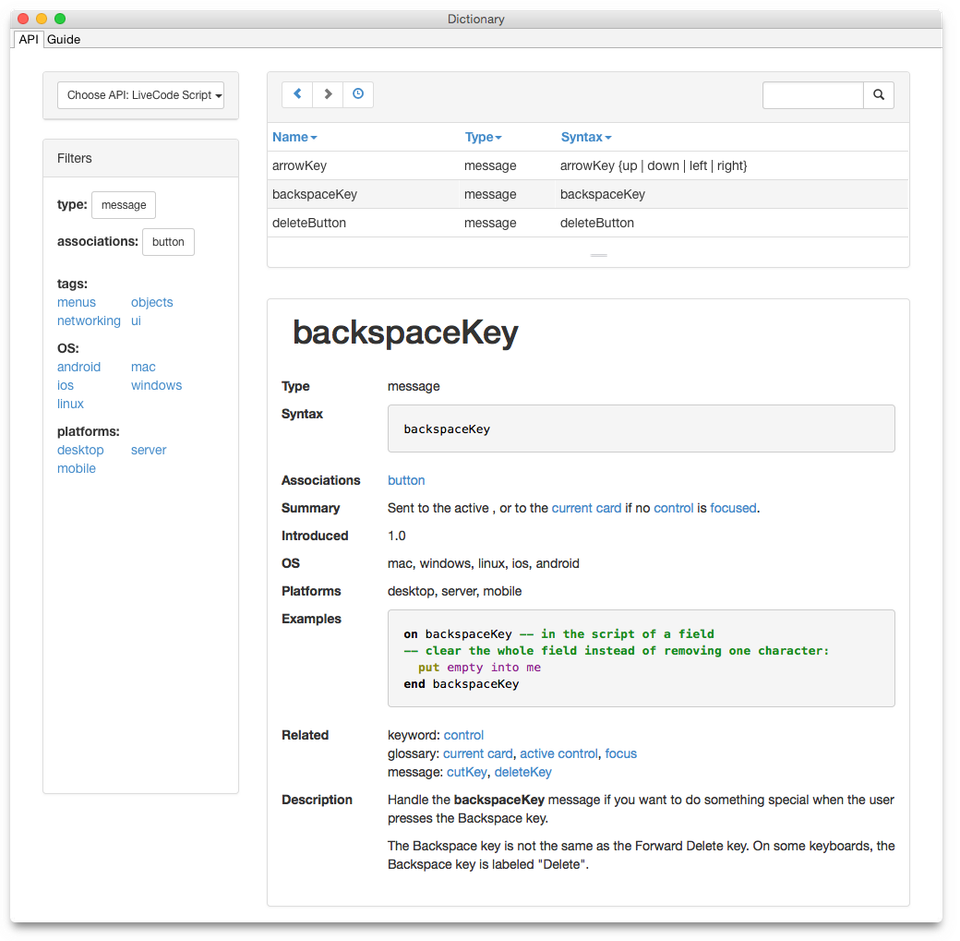Open the "cutKey" related message link

click(x=466, y=771)
